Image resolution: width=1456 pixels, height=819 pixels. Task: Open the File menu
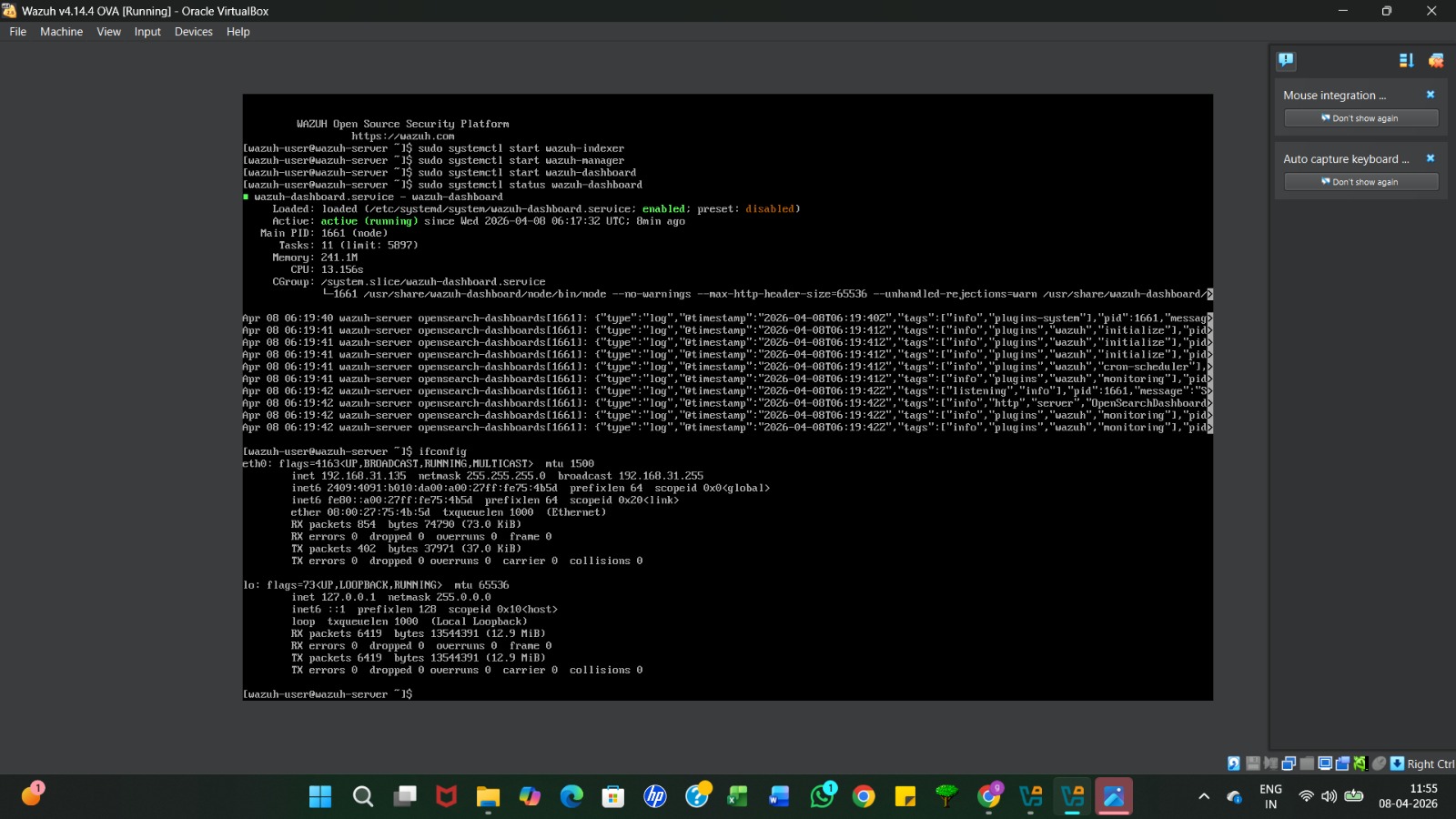pyautogui.click(x=18, y=32)
